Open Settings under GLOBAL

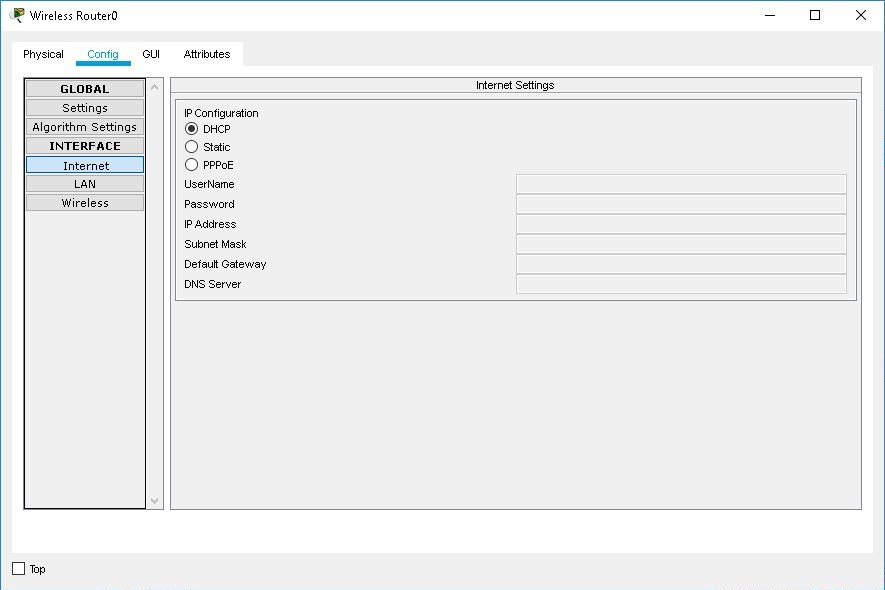coord(84,107)
